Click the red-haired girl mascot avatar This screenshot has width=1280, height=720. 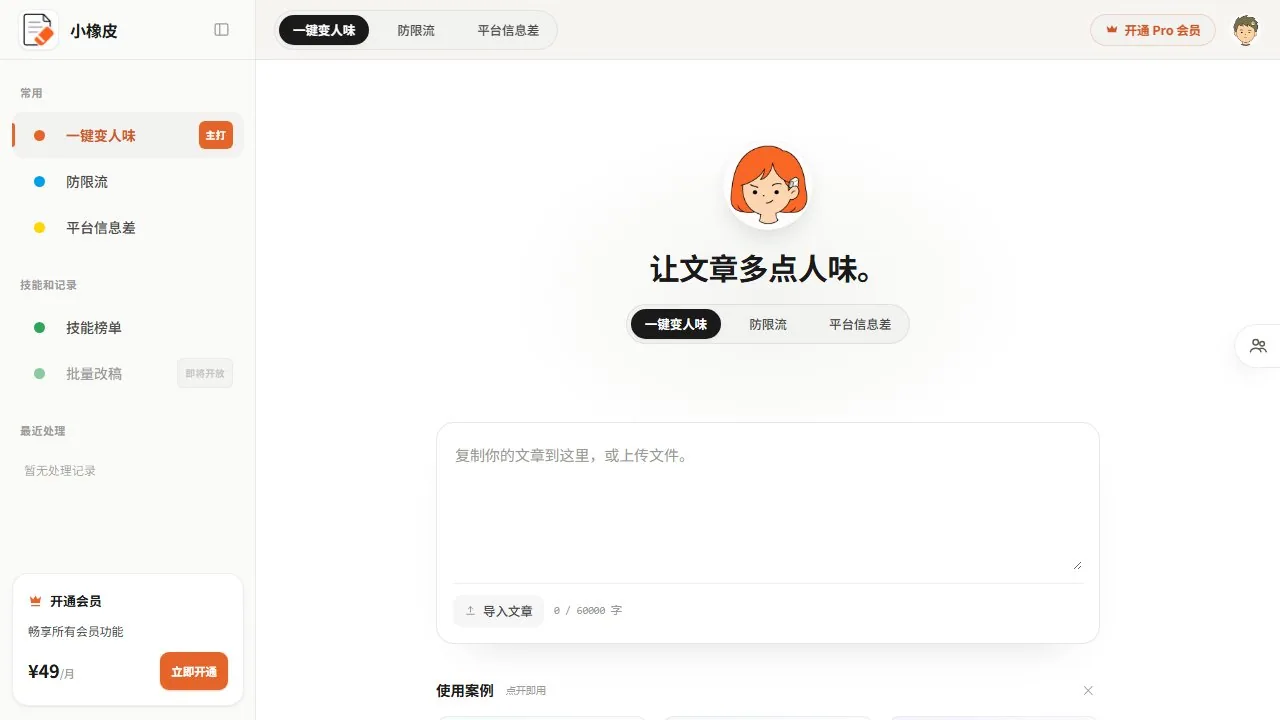767,185
